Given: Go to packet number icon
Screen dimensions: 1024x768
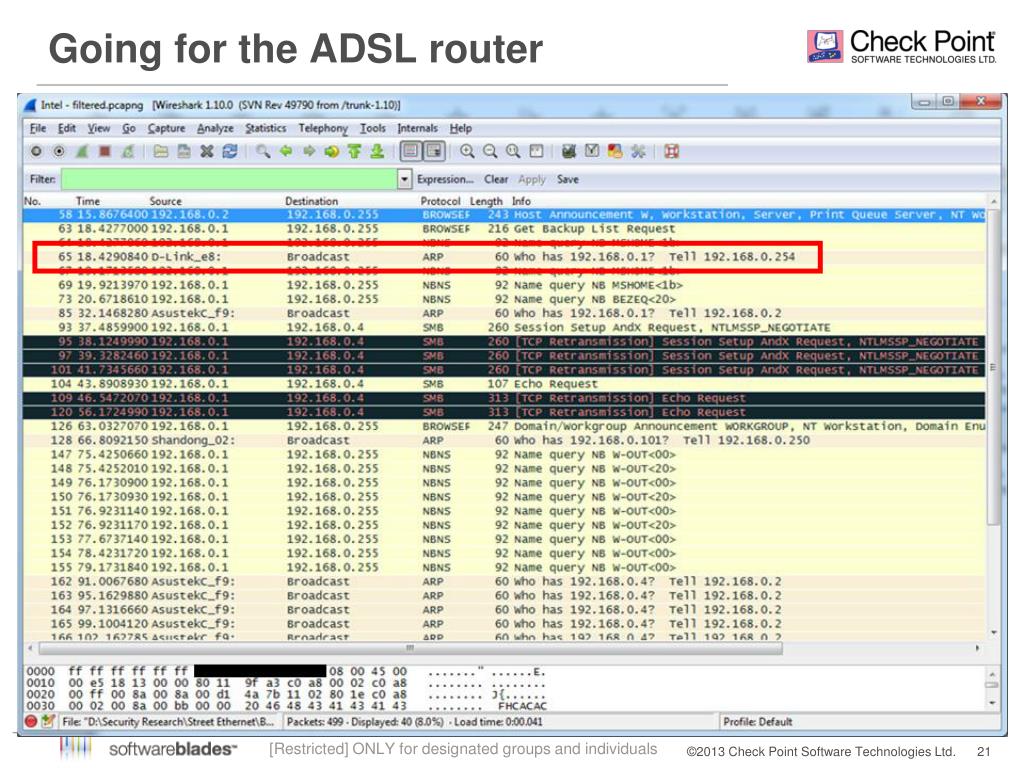Looking at the screenshot, I should (x=332, y=152).
